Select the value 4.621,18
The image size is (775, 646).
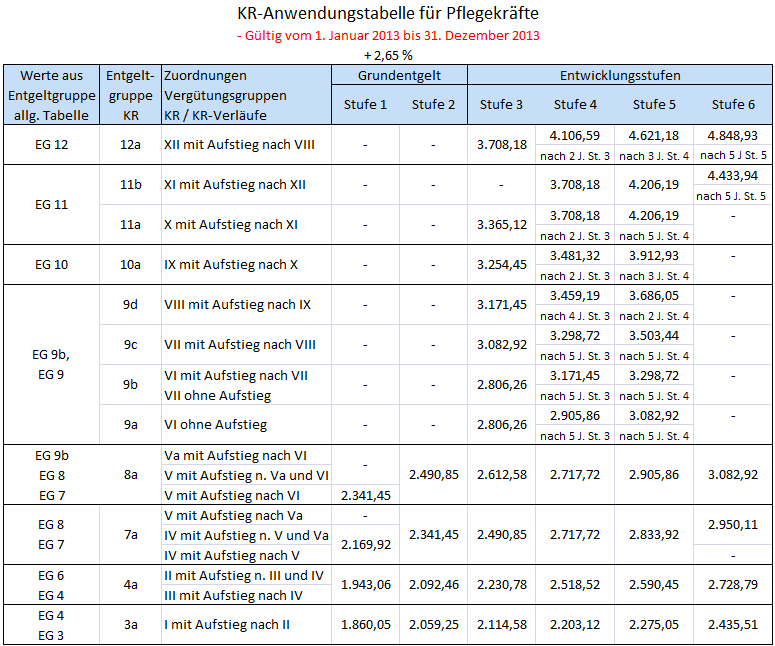(x=654, y=135)
